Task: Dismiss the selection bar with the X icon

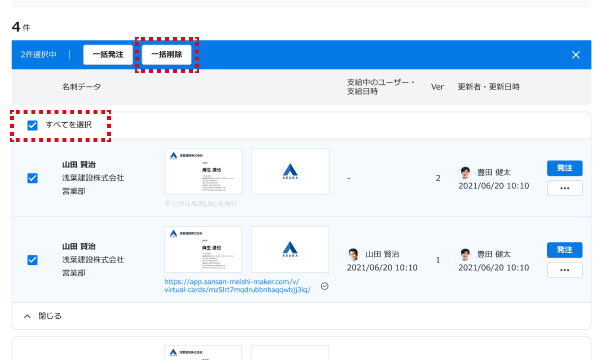Action: pyautogui.click(x=576, y=55)
